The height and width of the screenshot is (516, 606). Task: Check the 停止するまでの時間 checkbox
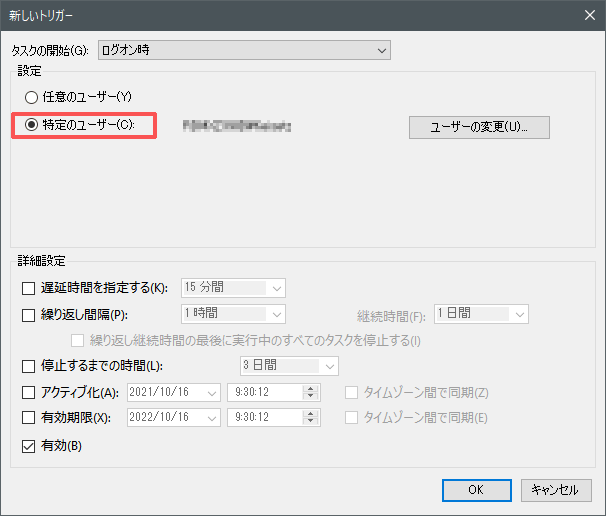28,366
